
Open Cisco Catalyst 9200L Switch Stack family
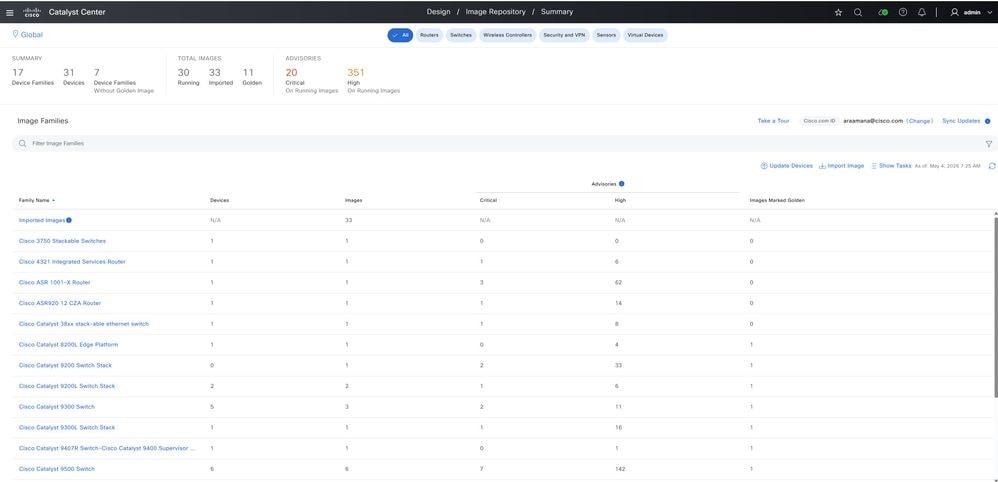(x=67, y=386)
